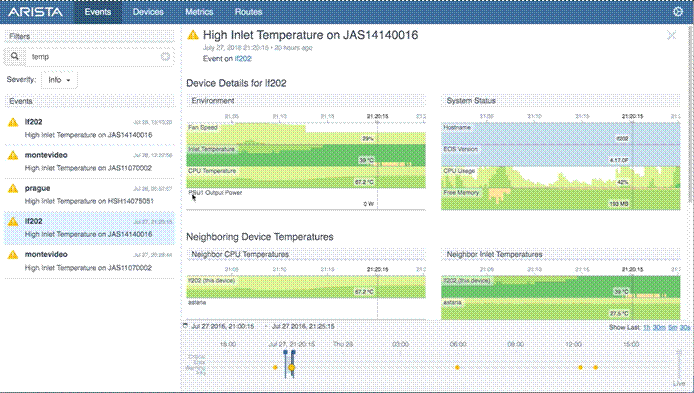This screenshot has height=393, width=694.
Task: Click the 'Neighboring Device Temperatures' heading
Action: (x=260, y=237)
